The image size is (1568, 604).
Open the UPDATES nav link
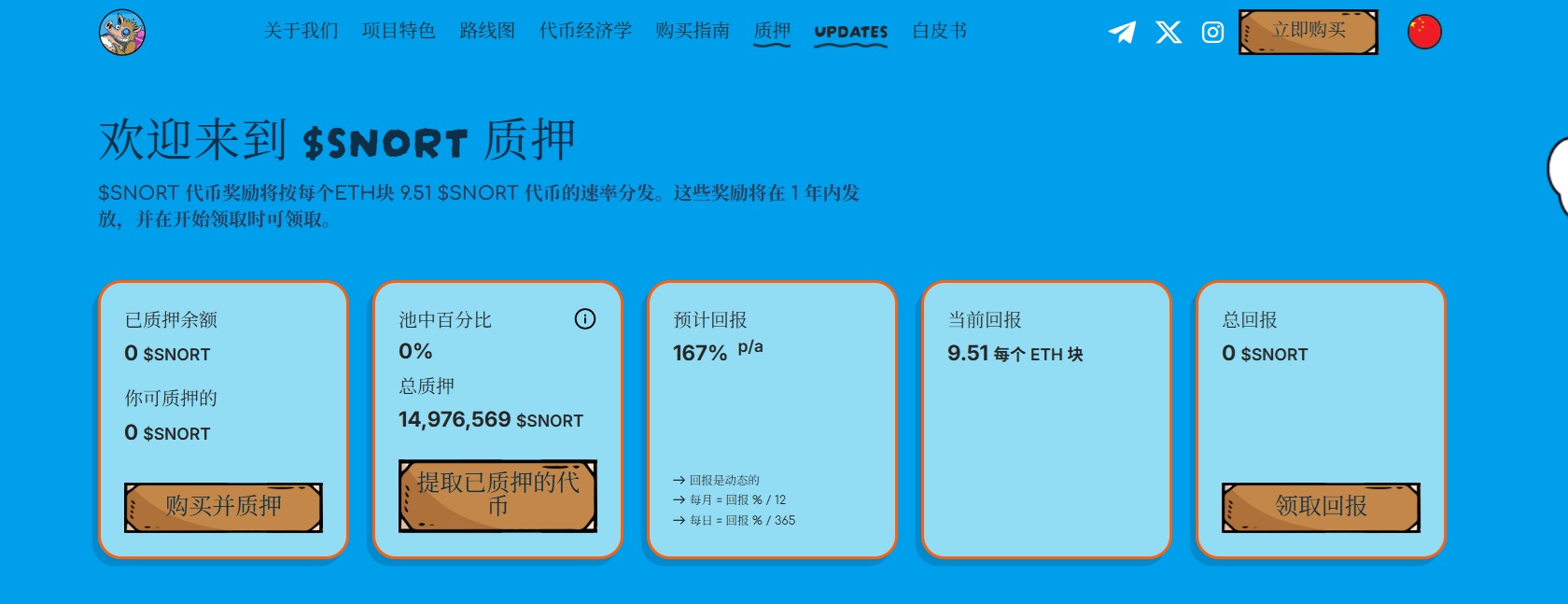click(x=850, y=32)
